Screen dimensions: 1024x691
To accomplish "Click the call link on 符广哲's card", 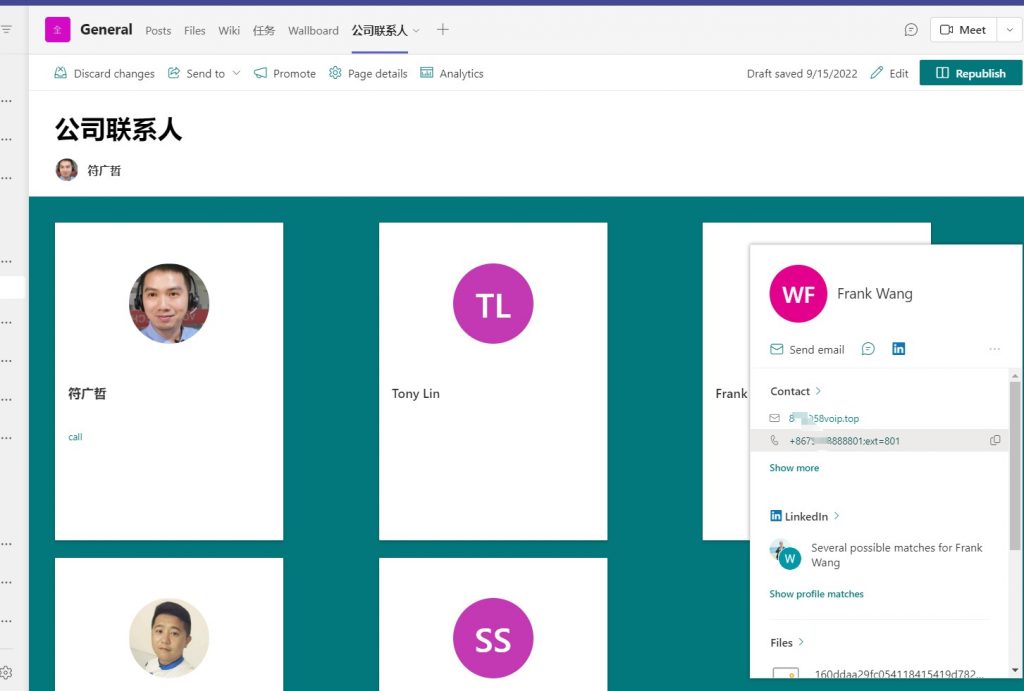I will 75,437.
